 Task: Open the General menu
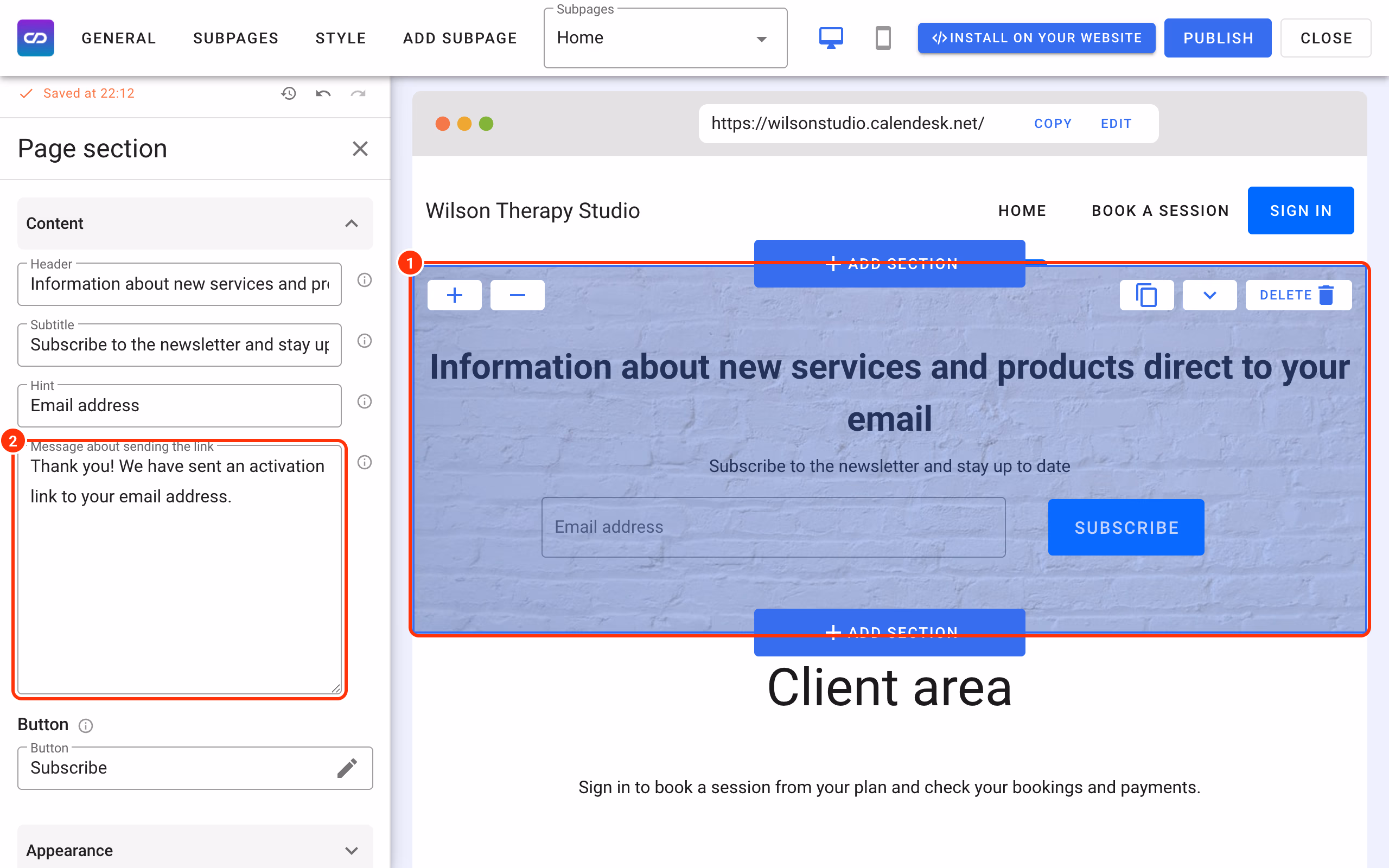coord(119,38)
